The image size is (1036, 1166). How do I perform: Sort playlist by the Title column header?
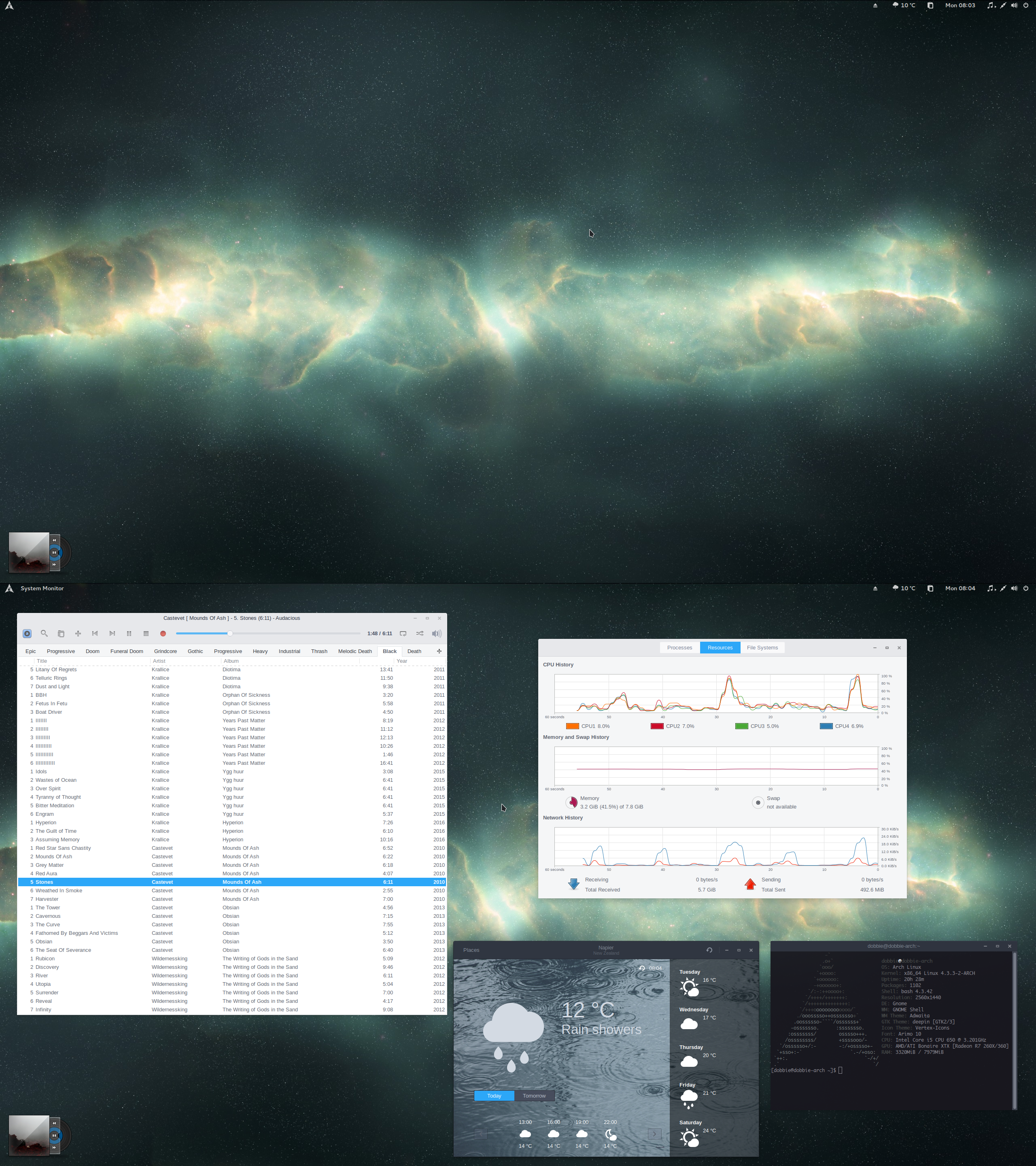pos(92,661)
